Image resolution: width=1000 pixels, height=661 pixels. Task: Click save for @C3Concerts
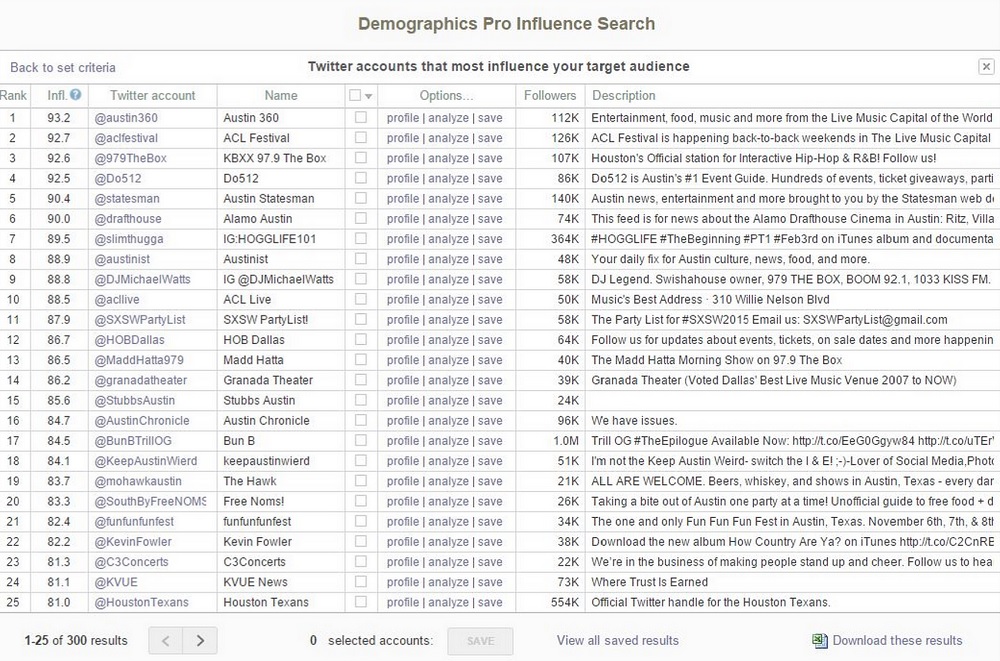[x=490, y=562]
